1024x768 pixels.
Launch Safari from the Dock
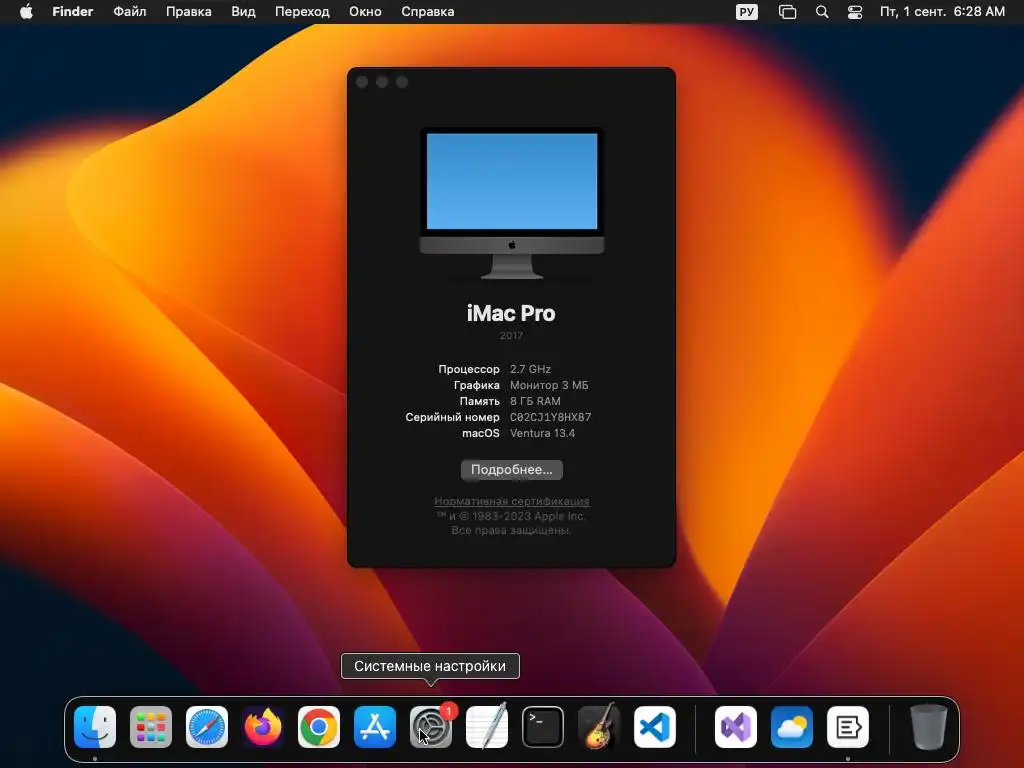(207, 727)
